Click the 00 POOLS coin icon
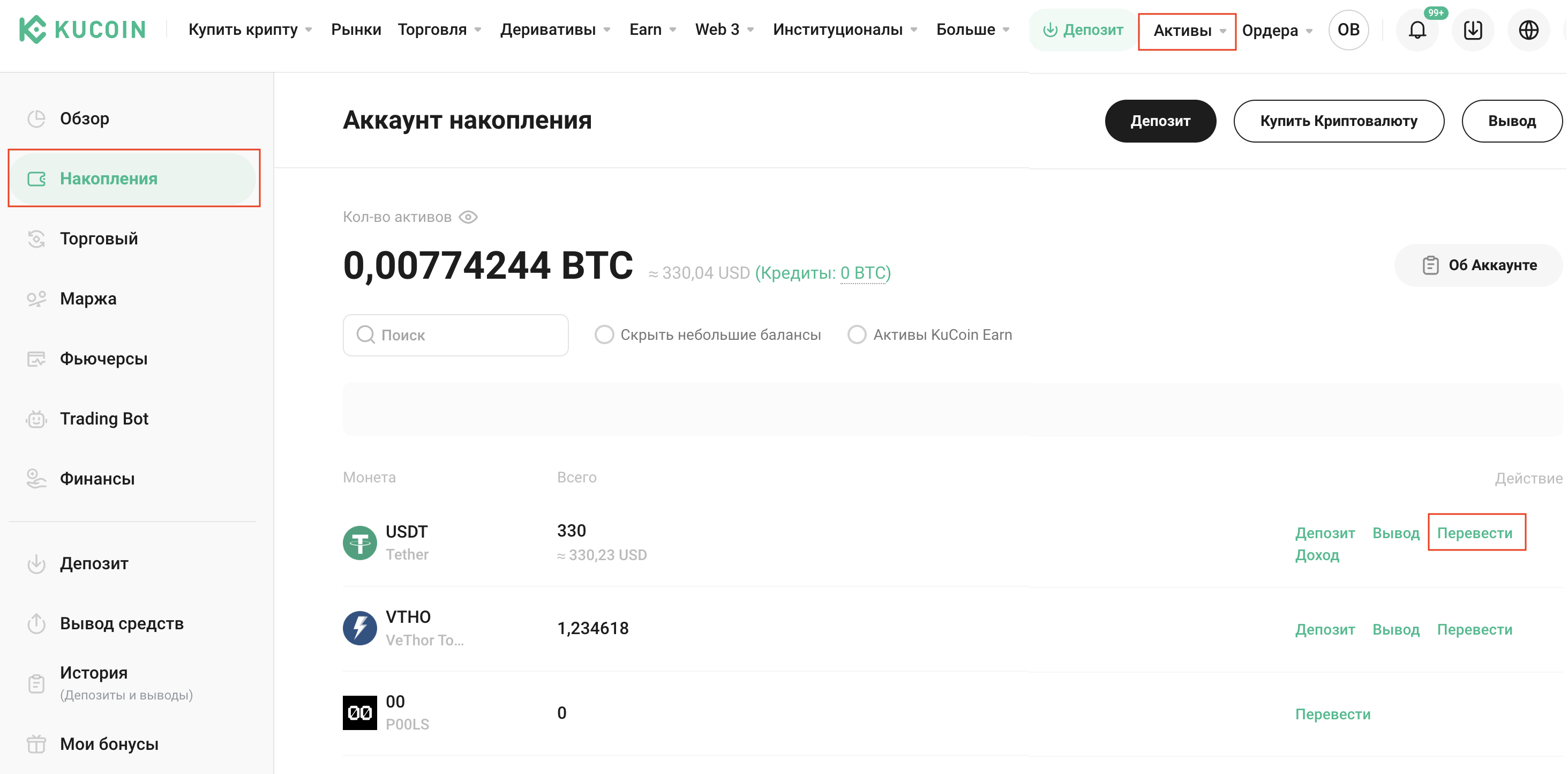 [360, 712]
